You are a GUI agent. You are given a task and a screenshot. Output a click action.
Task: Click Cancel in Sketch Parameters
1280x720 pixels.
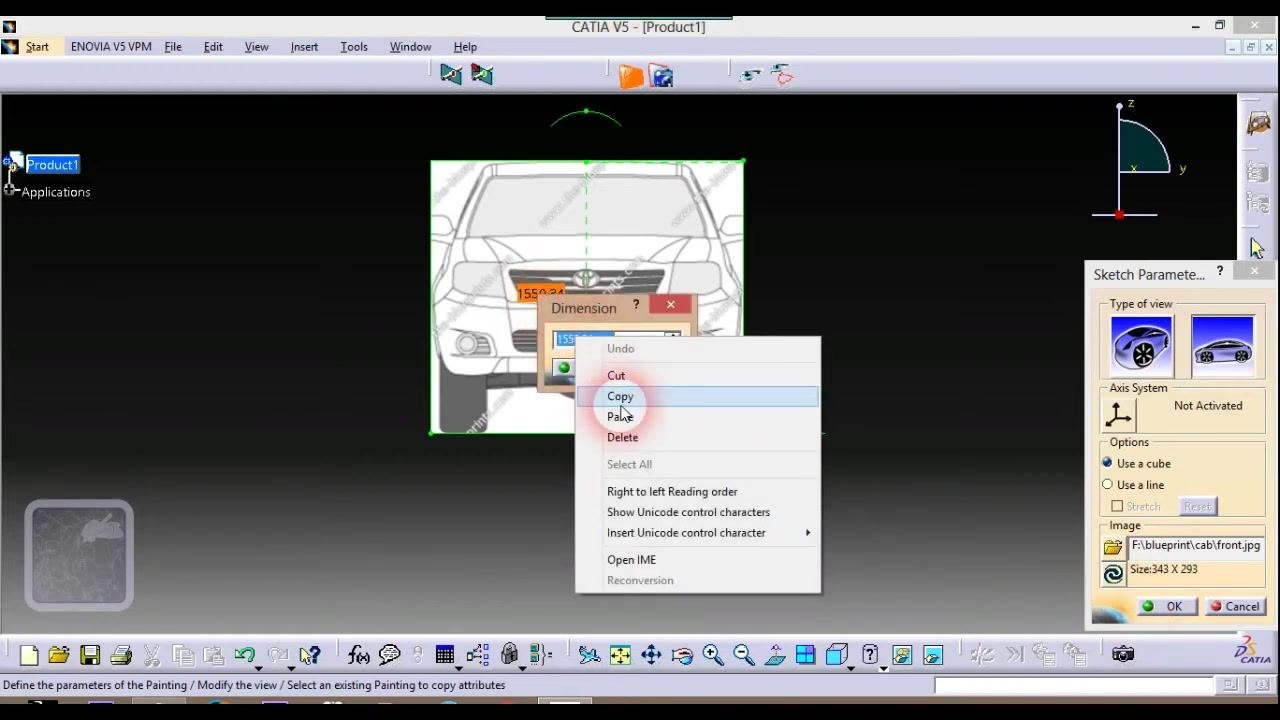click(1235, 607)
